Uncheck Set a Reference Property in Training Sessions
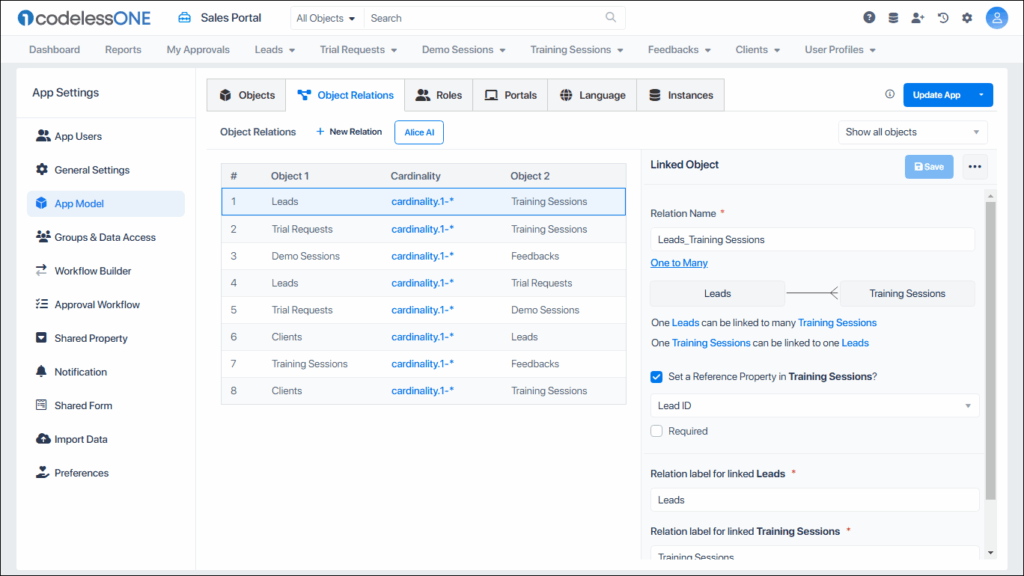 coord(656,378)
